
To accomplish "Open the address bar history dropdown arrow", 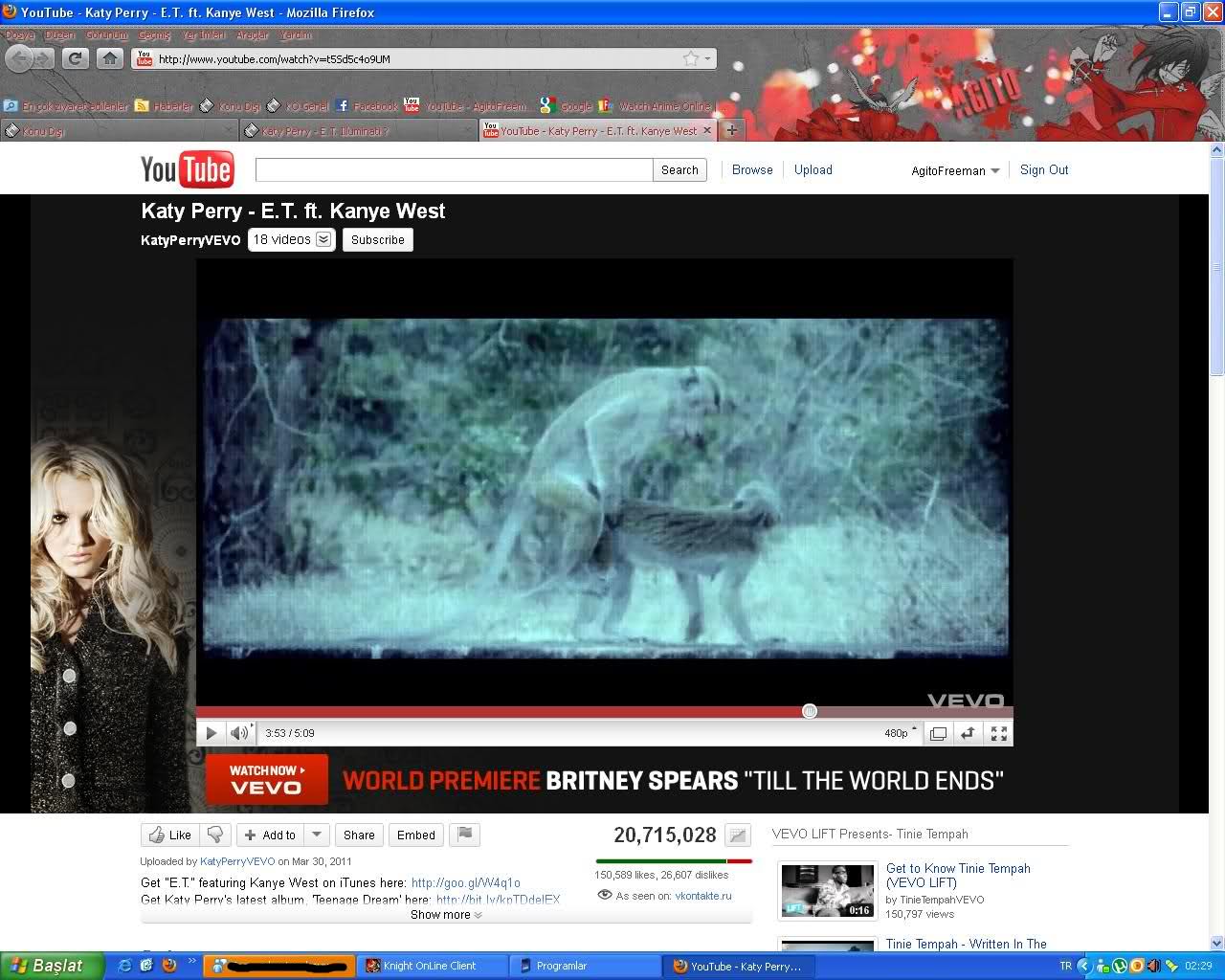I will click(708, 58).
